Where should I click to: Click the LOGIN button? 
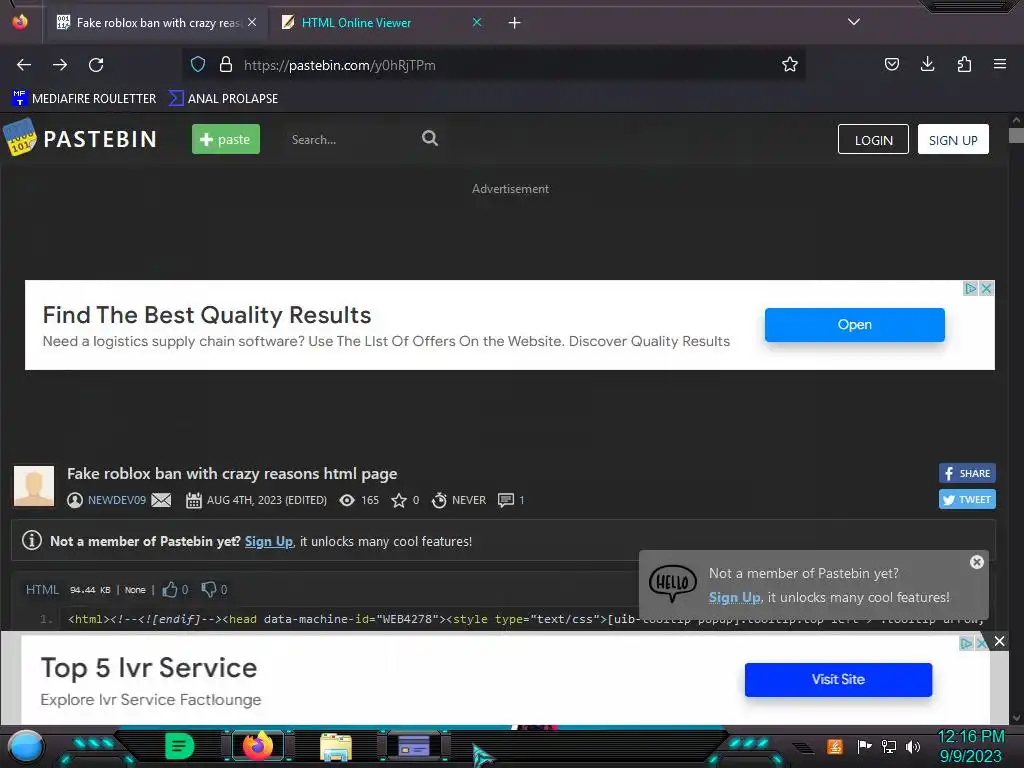(x=873, y=139)
